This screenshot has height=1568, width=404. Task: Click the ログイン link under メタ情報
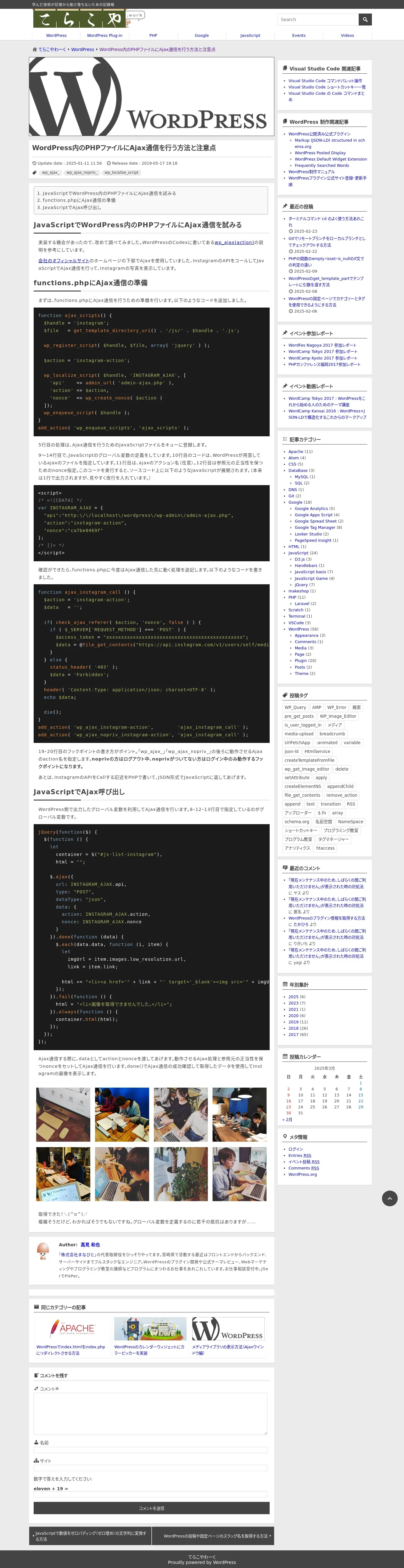296,1149
